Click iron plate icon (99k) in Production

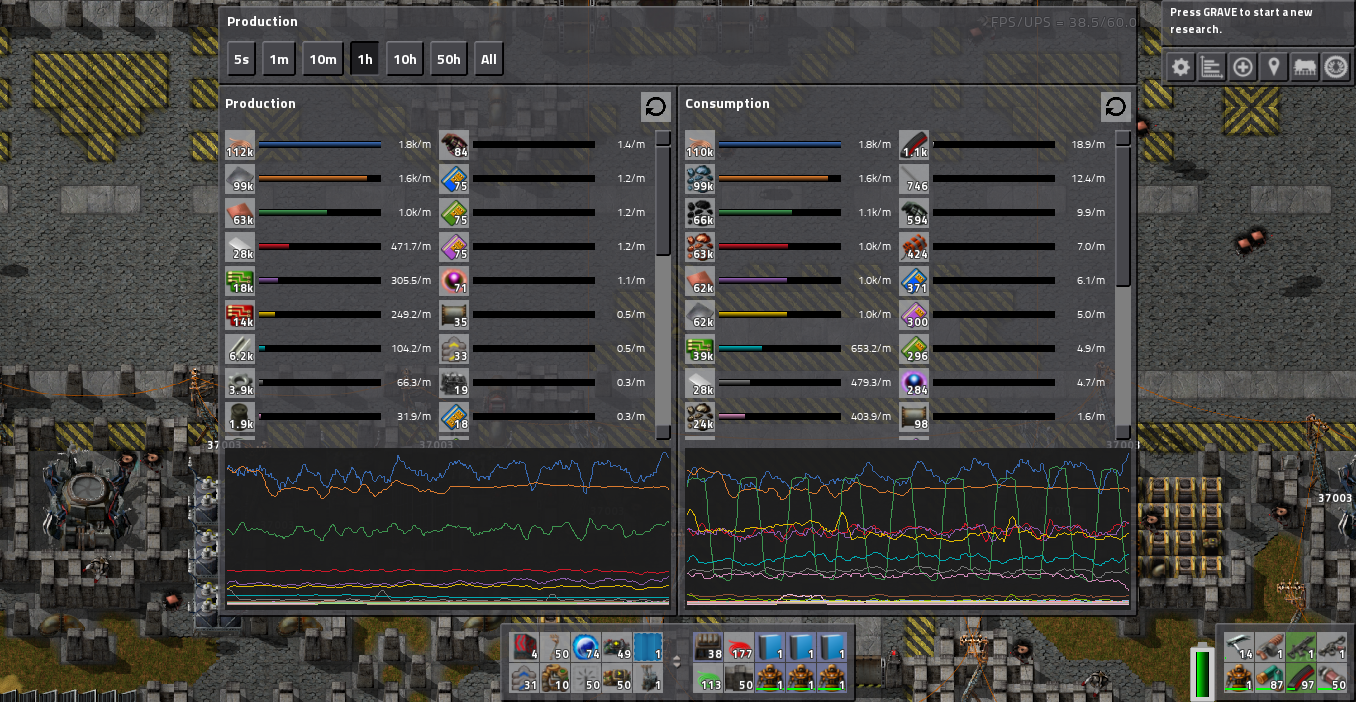click(x=240, y=179)
